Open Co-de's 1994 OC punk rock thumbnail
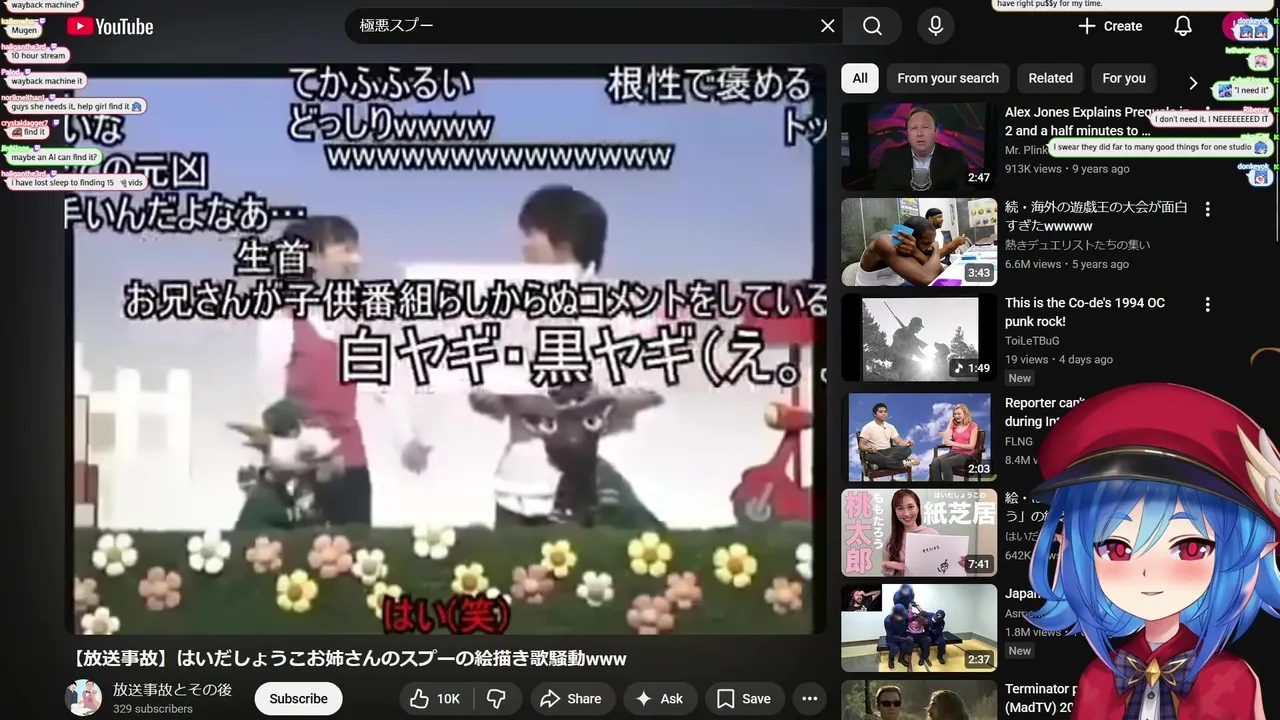Screen dimensions: 1280x720 919,337
